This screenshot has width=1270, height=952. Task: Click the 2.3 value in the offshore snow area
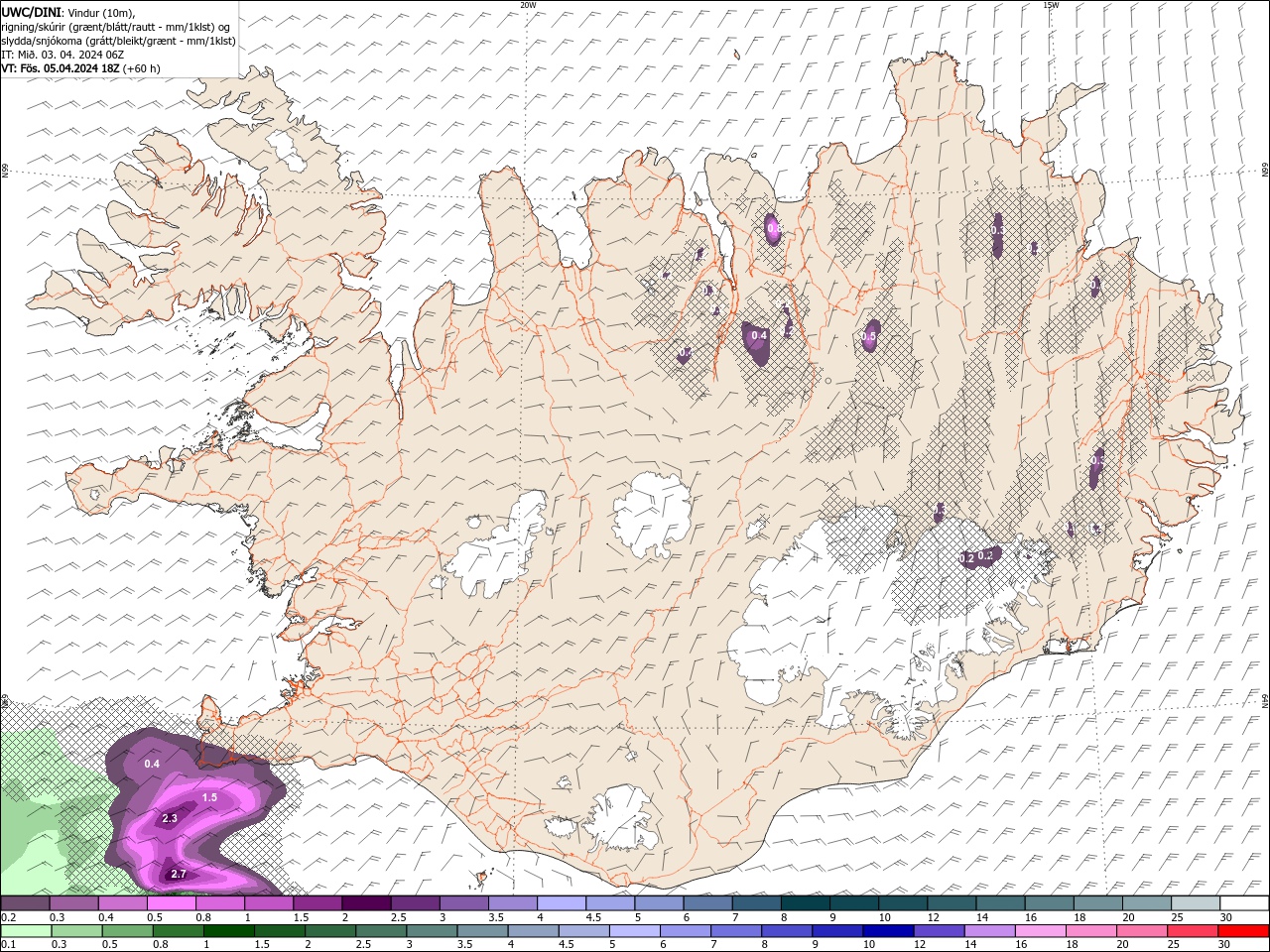tap(169, 818)
